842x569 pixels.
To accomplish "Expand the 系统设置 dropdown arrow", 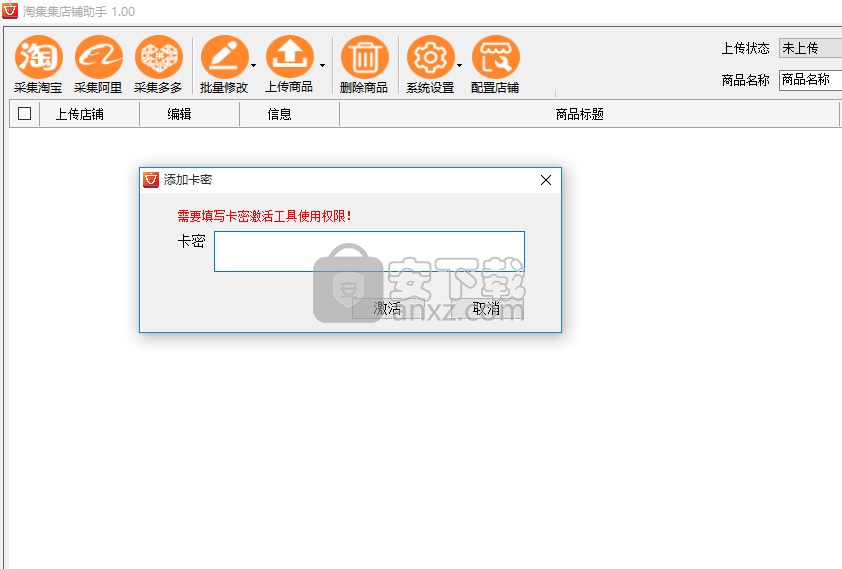I will tap(459, 65).
